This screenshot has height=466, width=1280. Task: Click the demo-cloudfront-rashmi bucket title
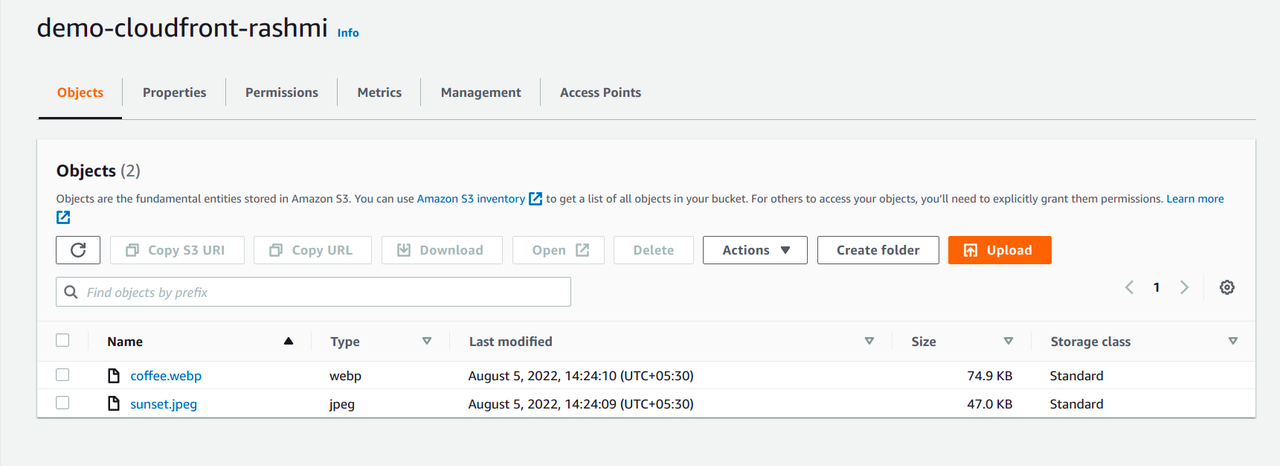click(x=182, y=28)
